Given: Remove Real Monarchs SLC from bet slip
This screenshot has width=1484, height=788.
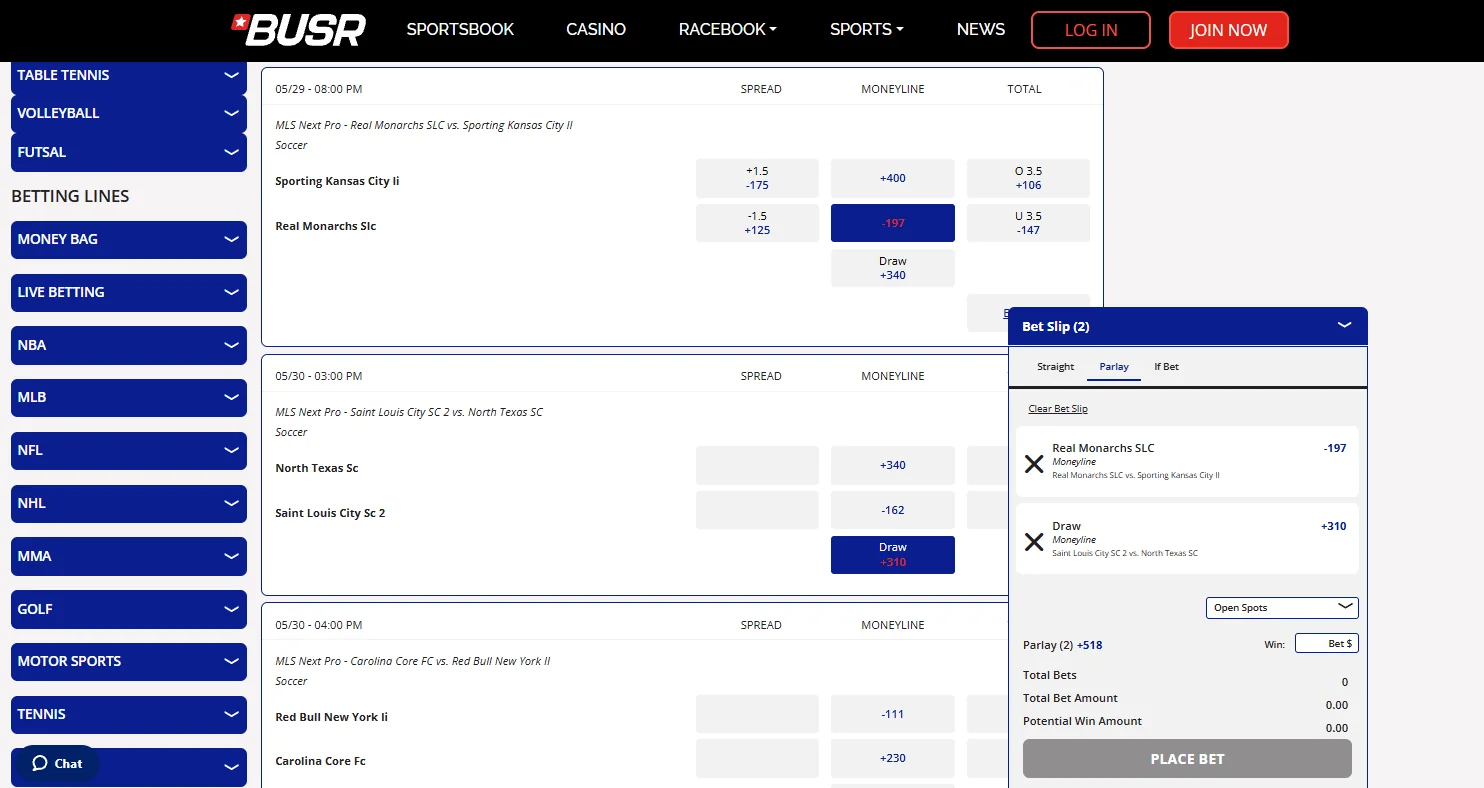Looking at the screenshot, I should [x=1034, y=464].
